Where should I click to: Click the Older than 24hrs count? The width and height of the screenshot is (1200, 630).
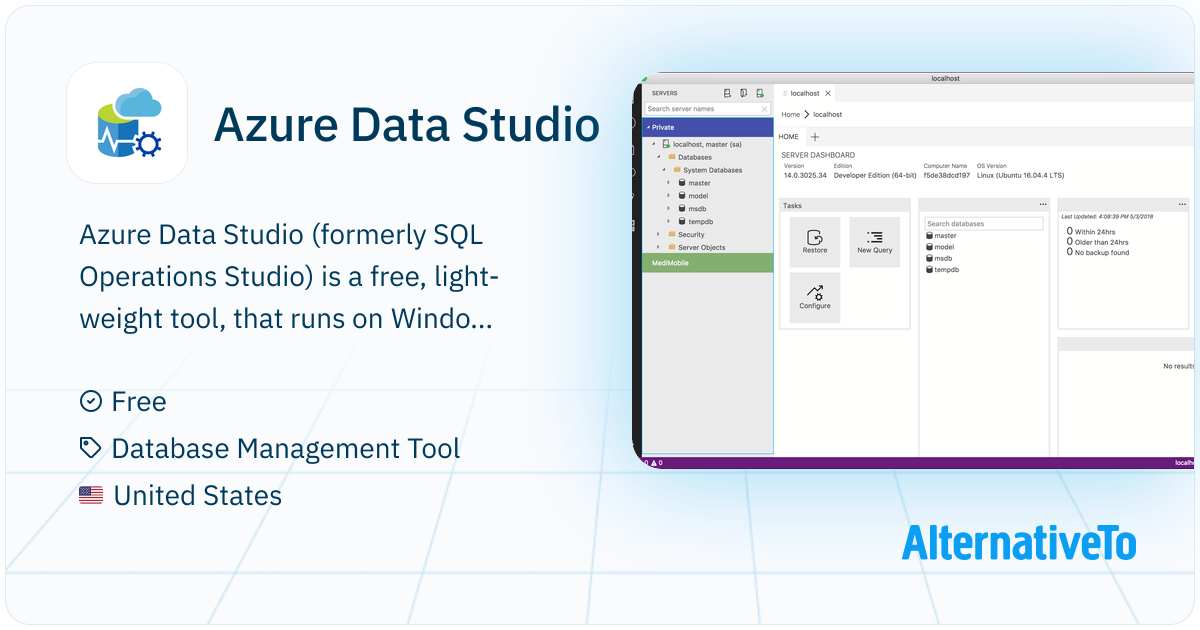tap(1098, 242)
